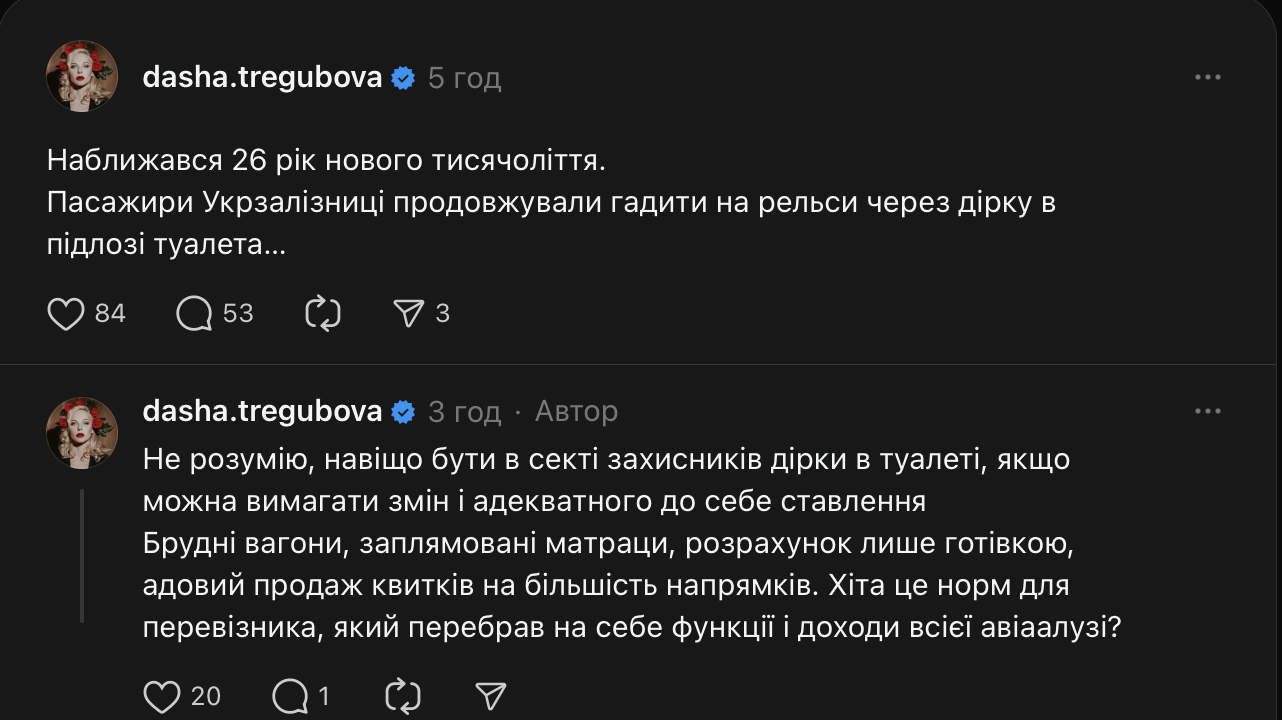Click verified badge on reply post
This screenshot has width=1282, height=720.
tap(403, 411)
